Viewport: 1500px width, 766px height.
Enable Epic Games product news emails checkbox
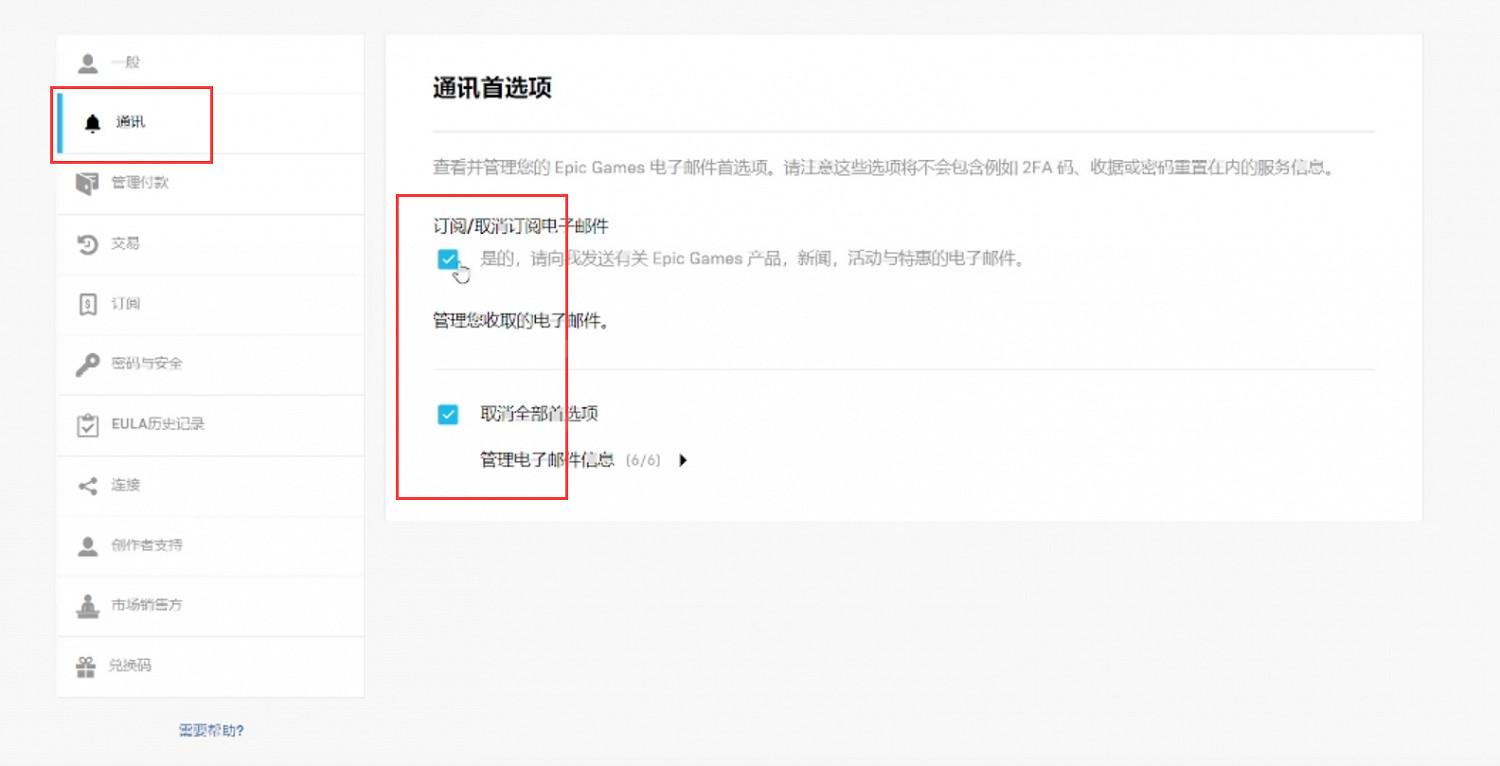click(447, 259)
